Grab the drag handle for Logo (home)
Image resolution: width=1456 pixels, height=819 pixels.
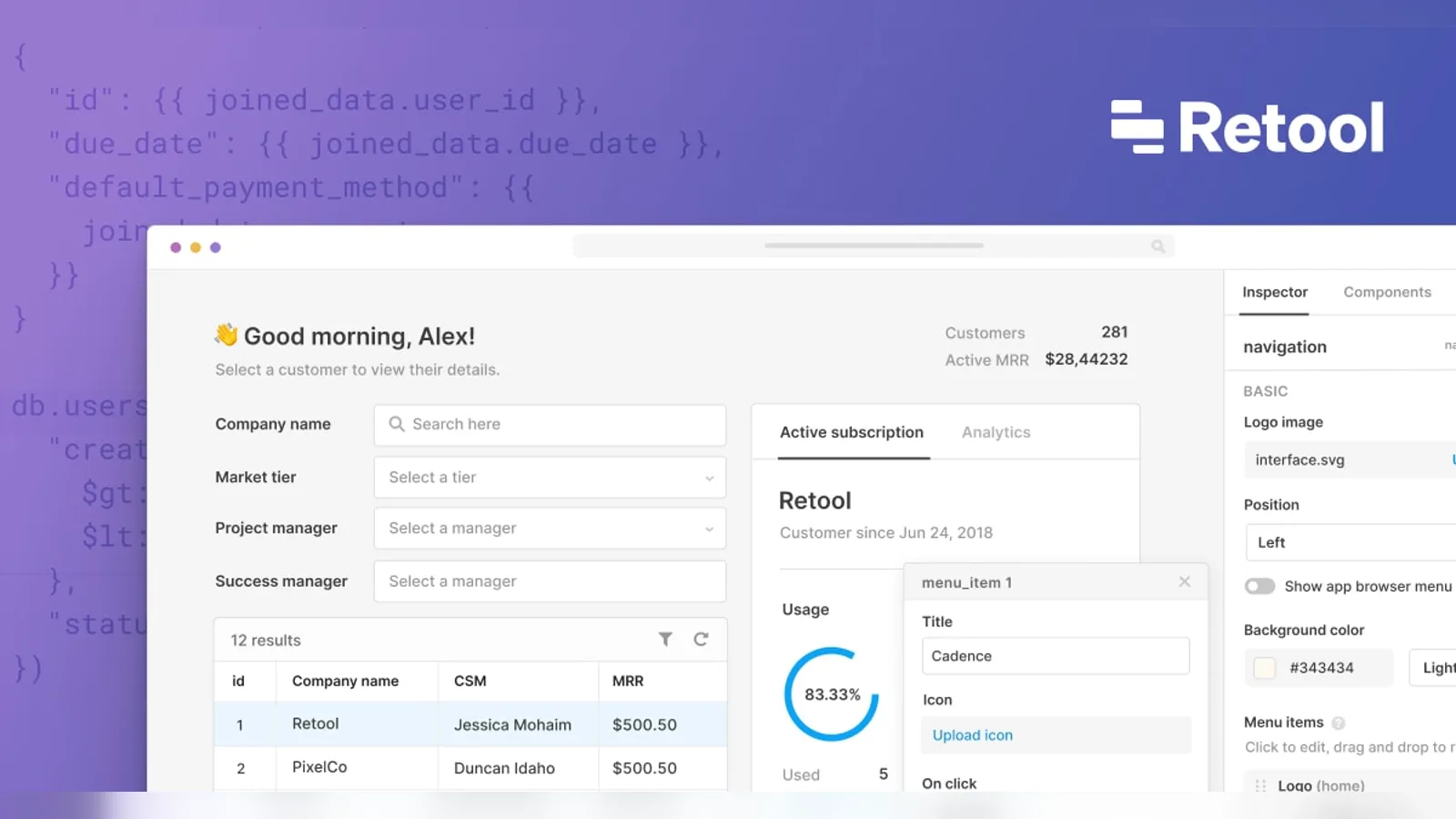point(1260,786)
